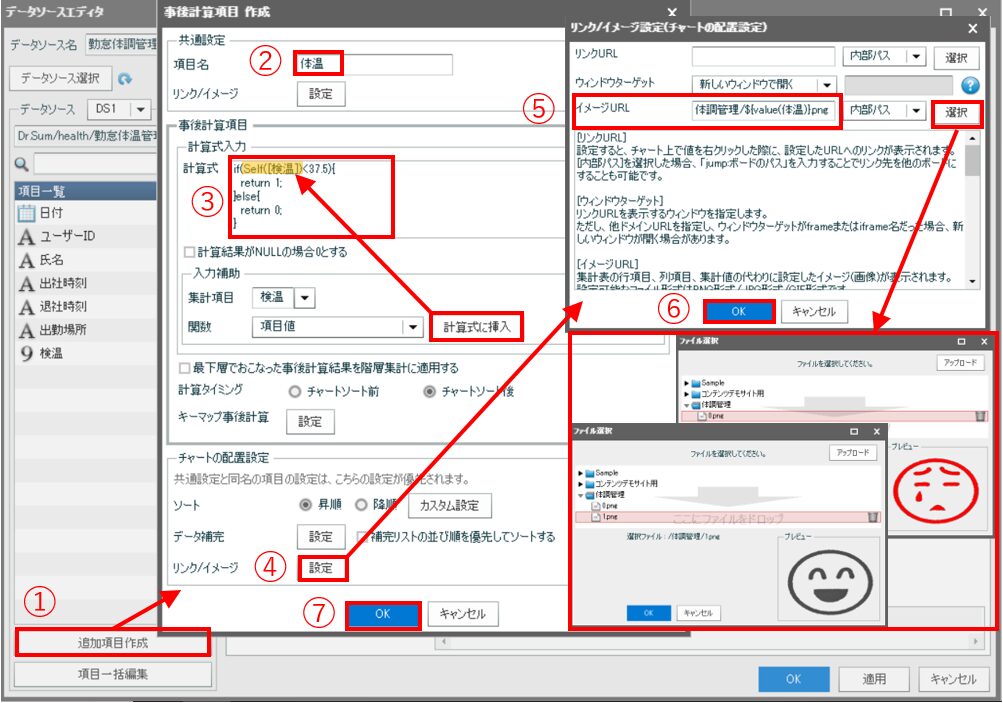Expand the 関数 dropdown showing 項目値
The height and width of the screenshot is (703, 1003).
[412, 327]
